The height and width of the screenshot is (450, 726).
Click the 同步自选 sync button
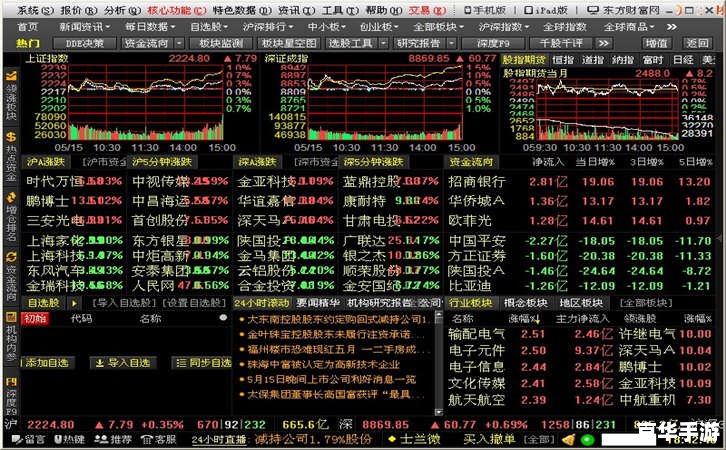(x=202, y=363)
